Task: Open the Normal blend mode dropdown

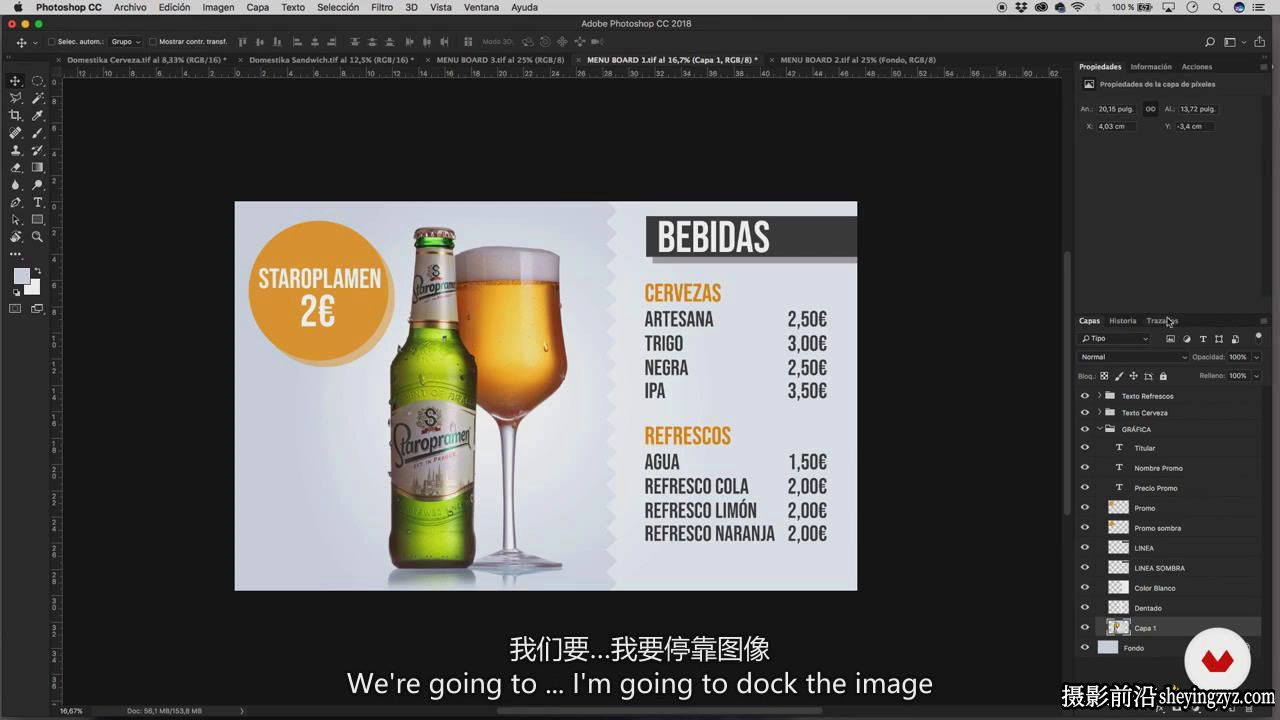Action: pos(1134,357)
